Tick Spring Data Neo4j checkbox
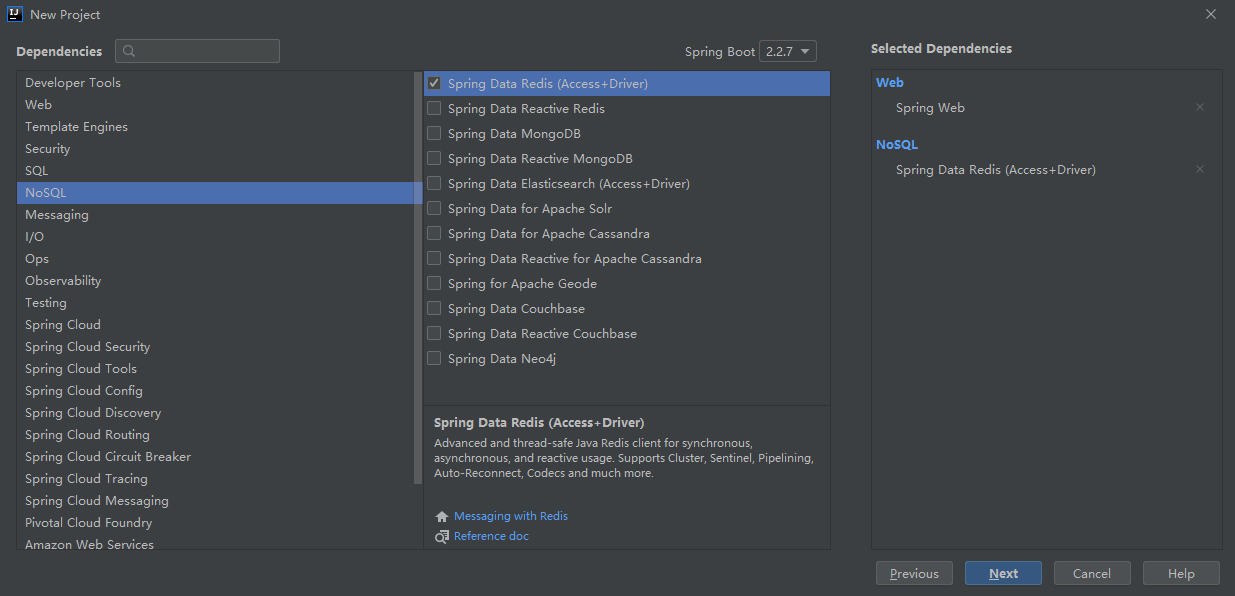The width and height of the screenshot is (1235, 596). click(434, 358)
